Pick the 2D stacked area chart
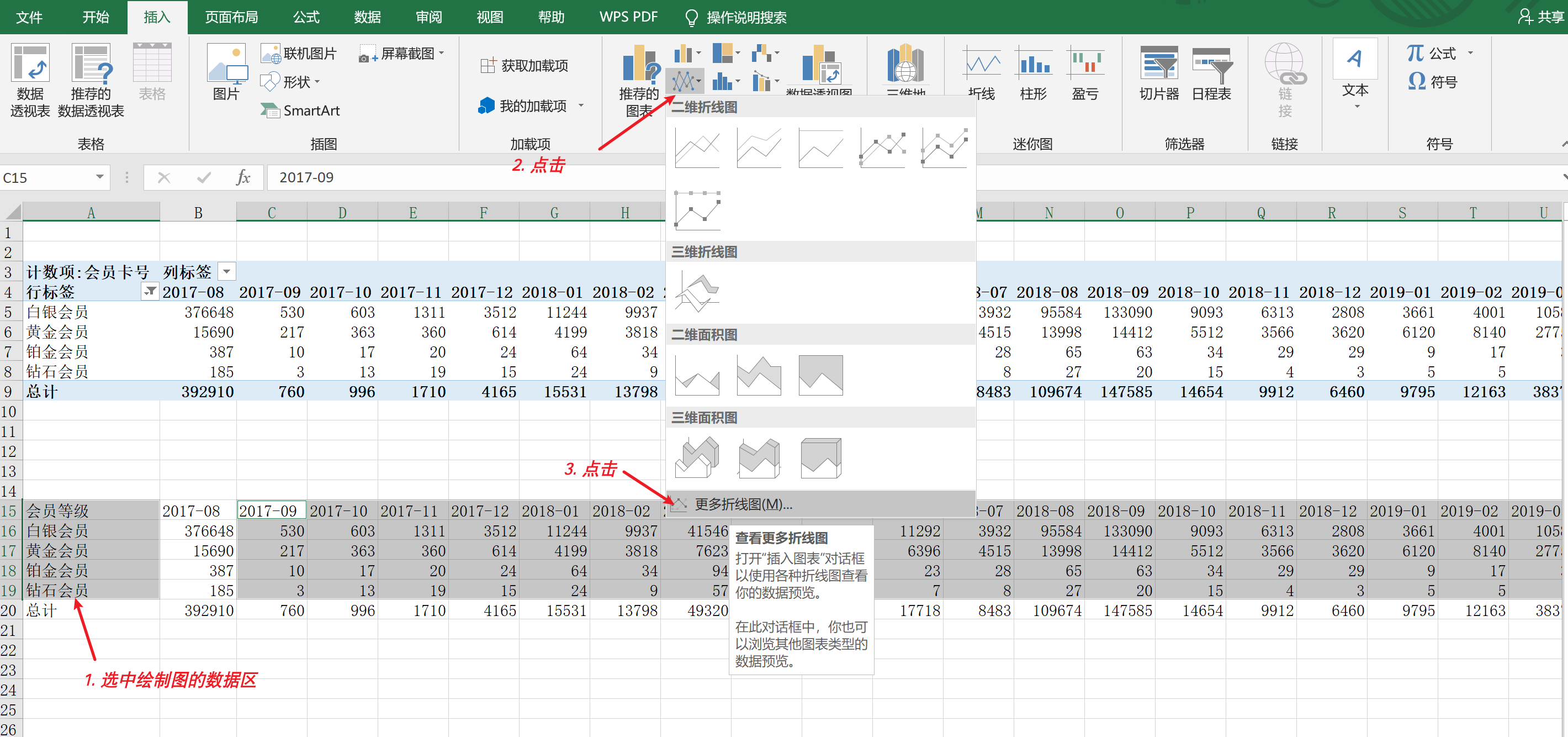This screenshot has width=1568, height=737. (x=759, y=375)
